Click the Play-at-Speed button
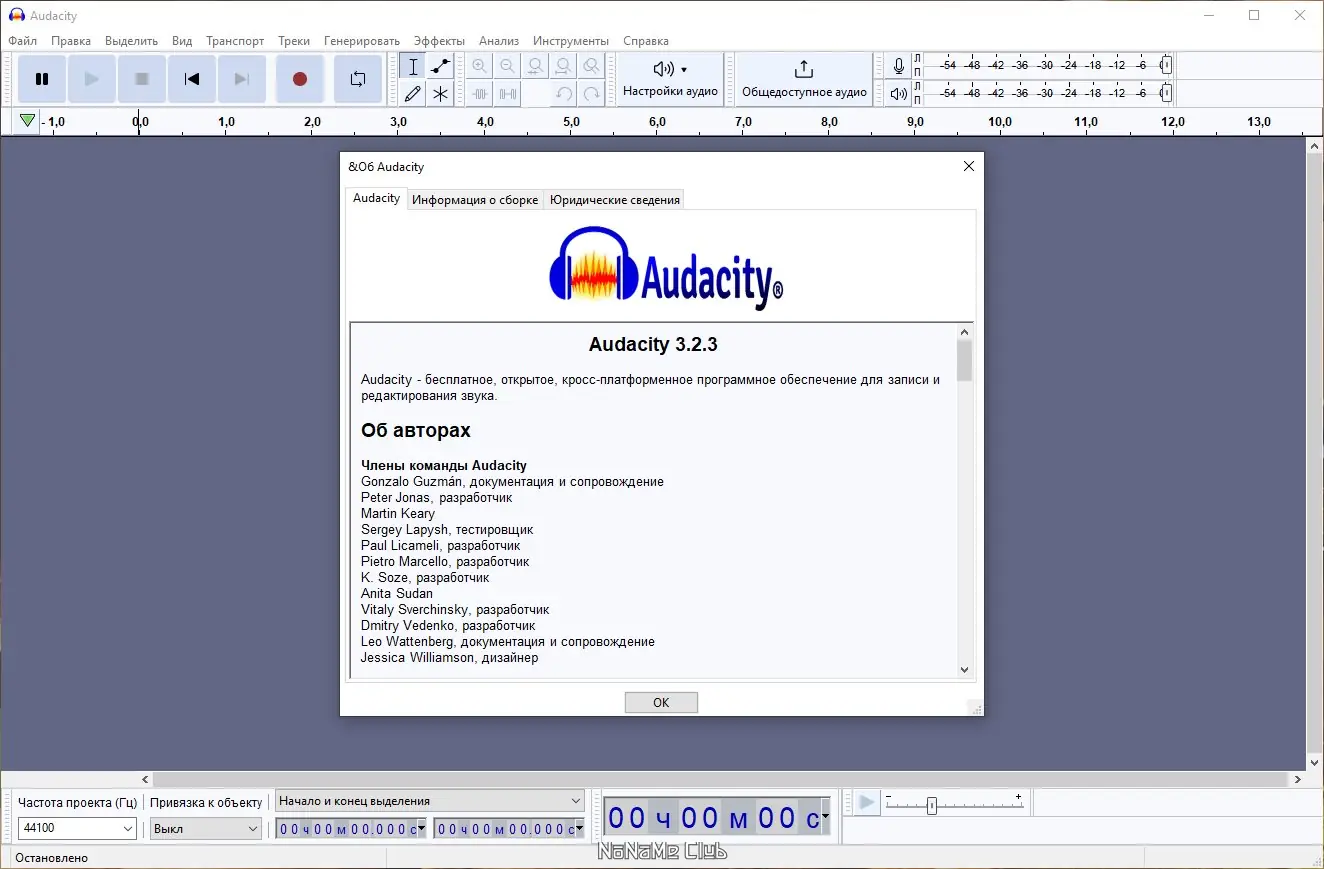The height and width of the screenshot is (869, 1324). [x=866, y=803]
